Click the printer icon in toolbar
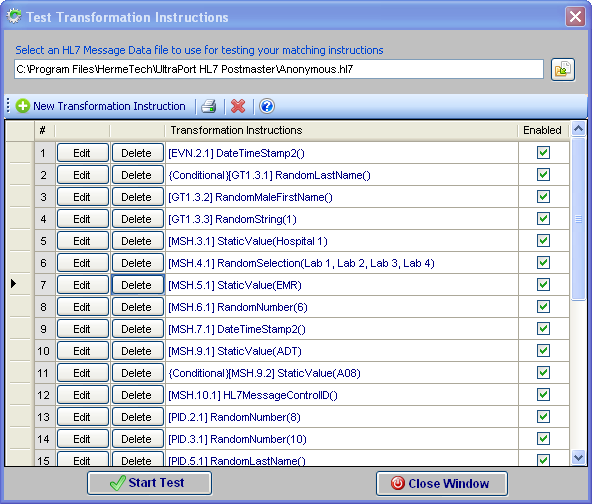The height and width of the screenshot is (504, 592). coord(209,106)
